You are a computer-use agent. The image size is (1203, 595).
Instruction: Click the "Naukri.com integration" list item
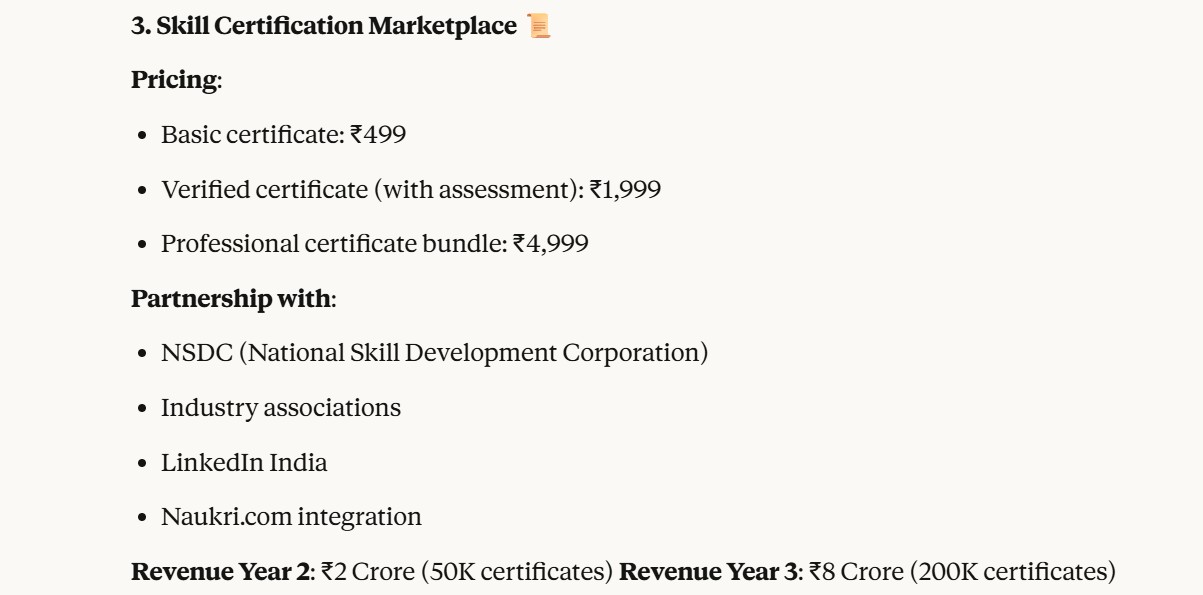tap(291, 517)
